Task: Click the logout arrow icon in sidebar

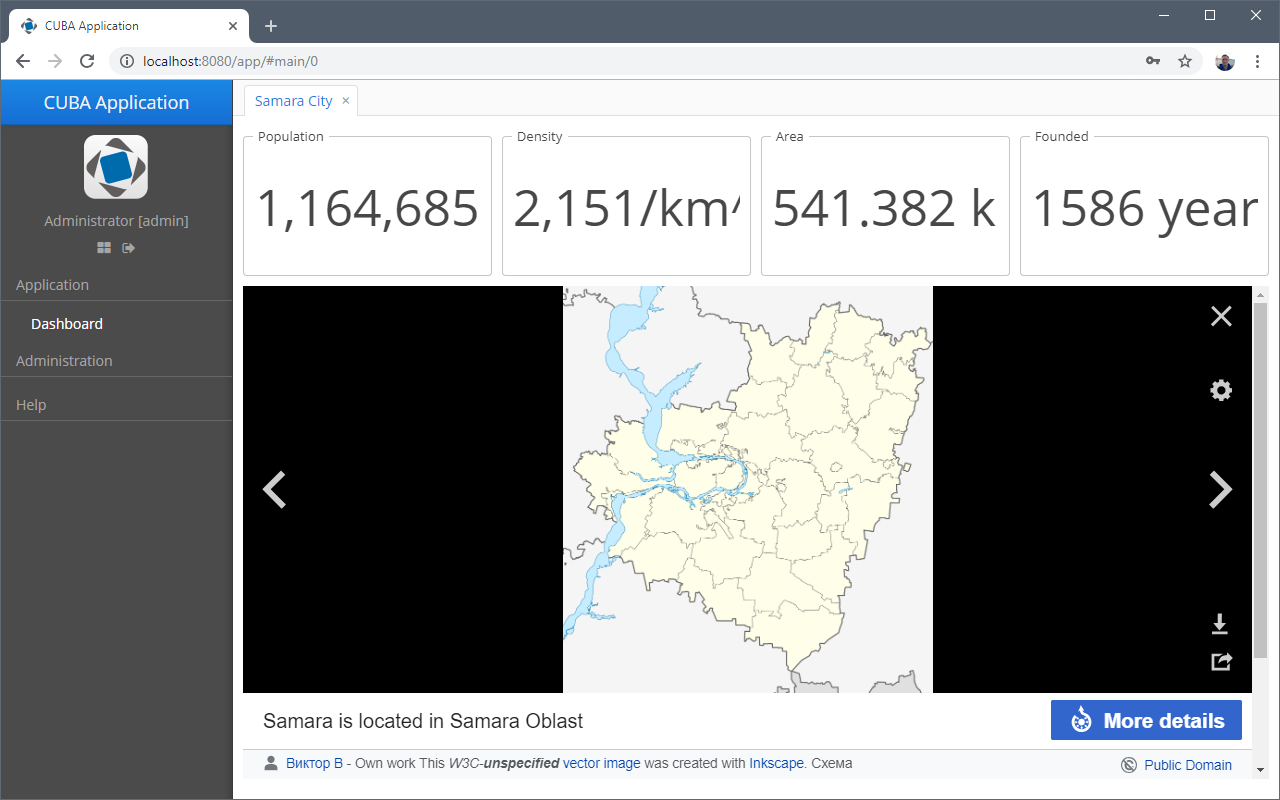Action: [128, 248]
